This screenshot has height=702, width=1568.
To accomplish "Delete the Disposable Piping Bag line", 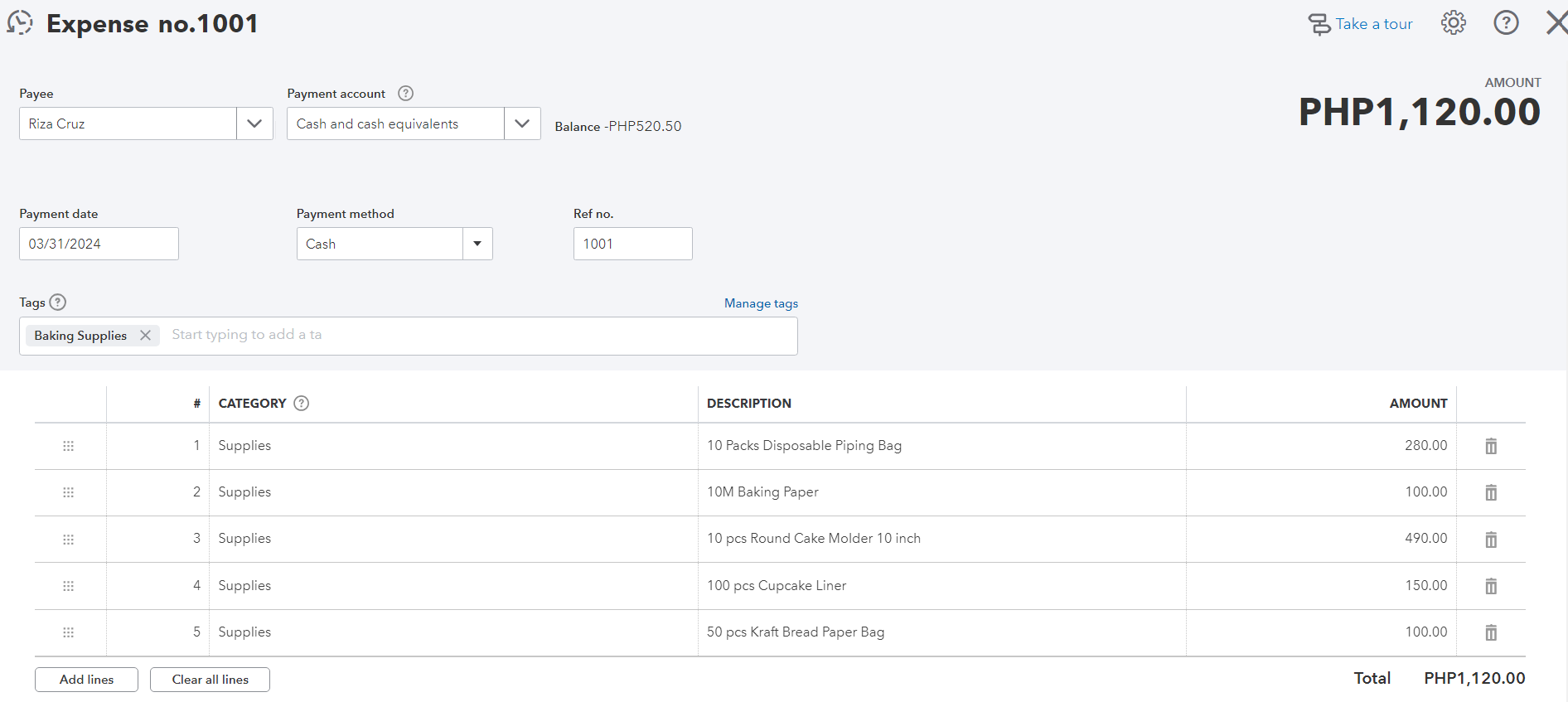I will [1490, 447].
